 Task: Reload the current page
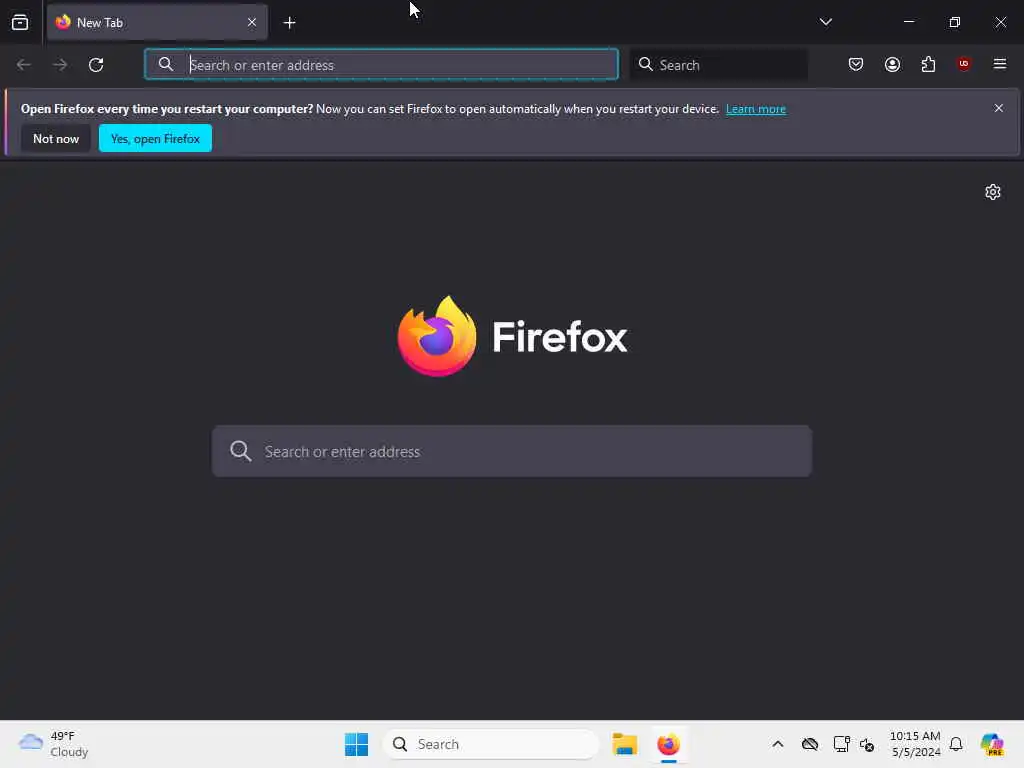tap(96, 65)
